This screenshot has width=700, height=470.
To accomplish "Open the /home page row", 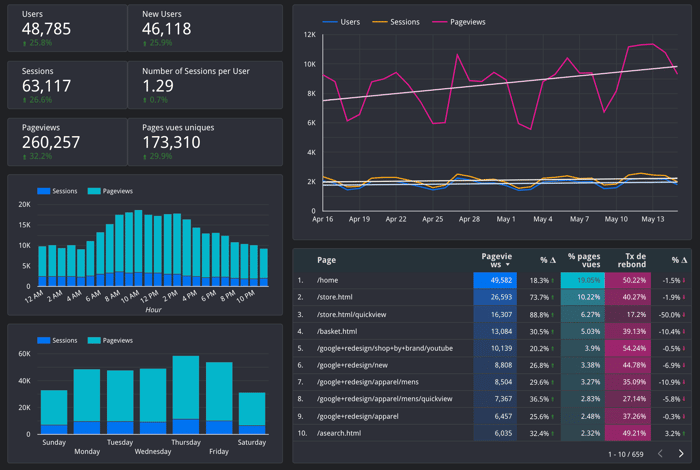I will (492, 280).
